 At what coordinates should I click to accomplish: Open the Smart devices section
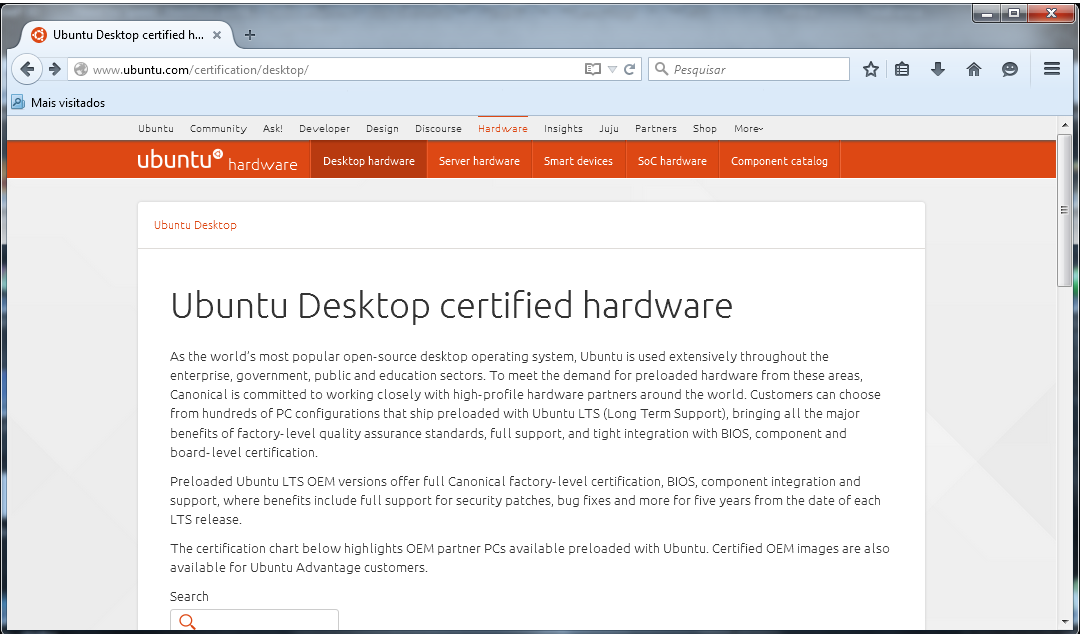[578, 161]
